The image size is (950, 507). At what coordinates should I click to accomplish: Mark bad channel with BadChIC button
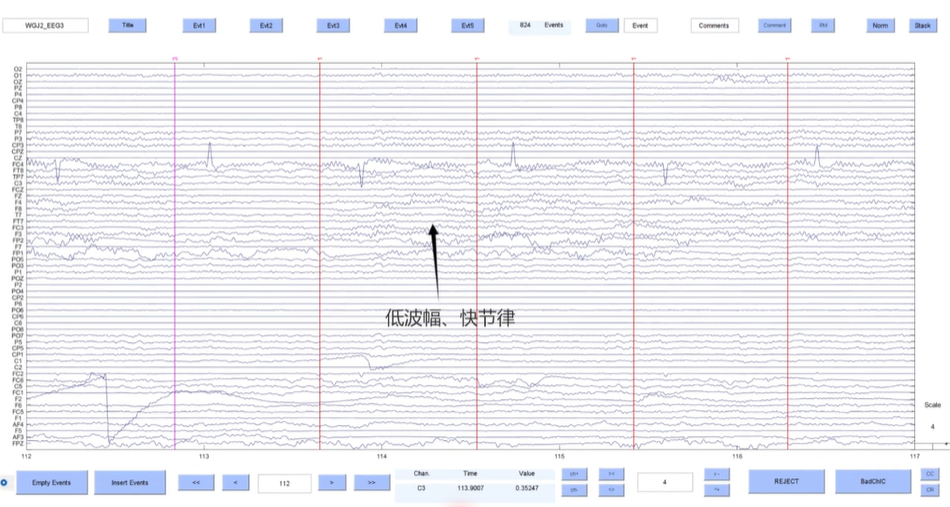873,482
